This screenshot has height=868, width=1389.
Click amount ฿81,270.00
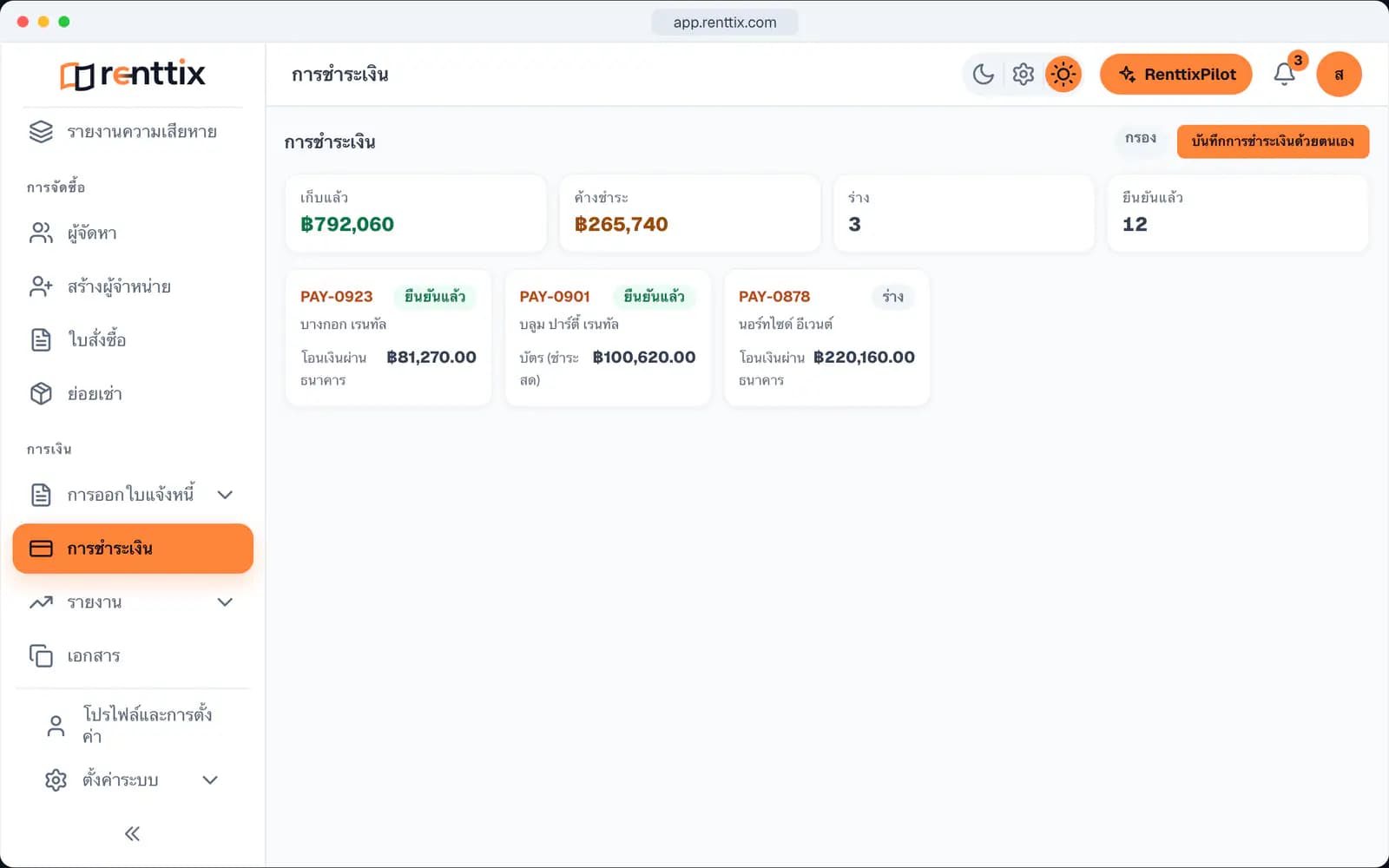pyautogui.click(x=431, y=358)
